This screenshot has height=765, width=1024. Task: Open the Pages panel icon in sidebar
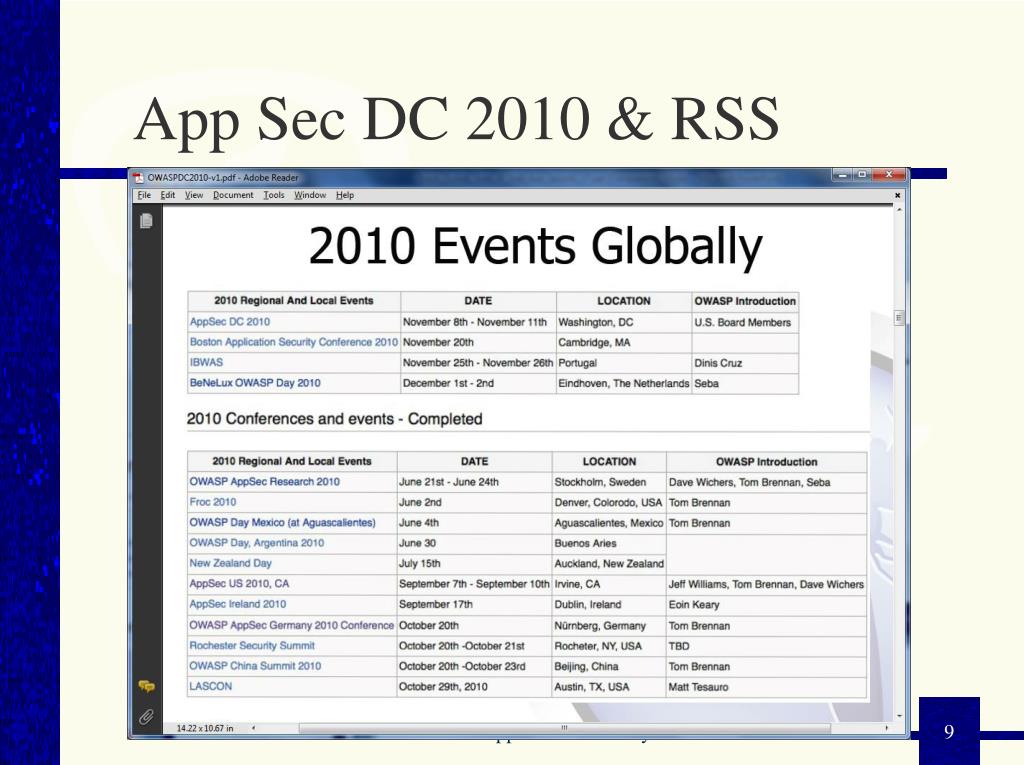(146, 221)
